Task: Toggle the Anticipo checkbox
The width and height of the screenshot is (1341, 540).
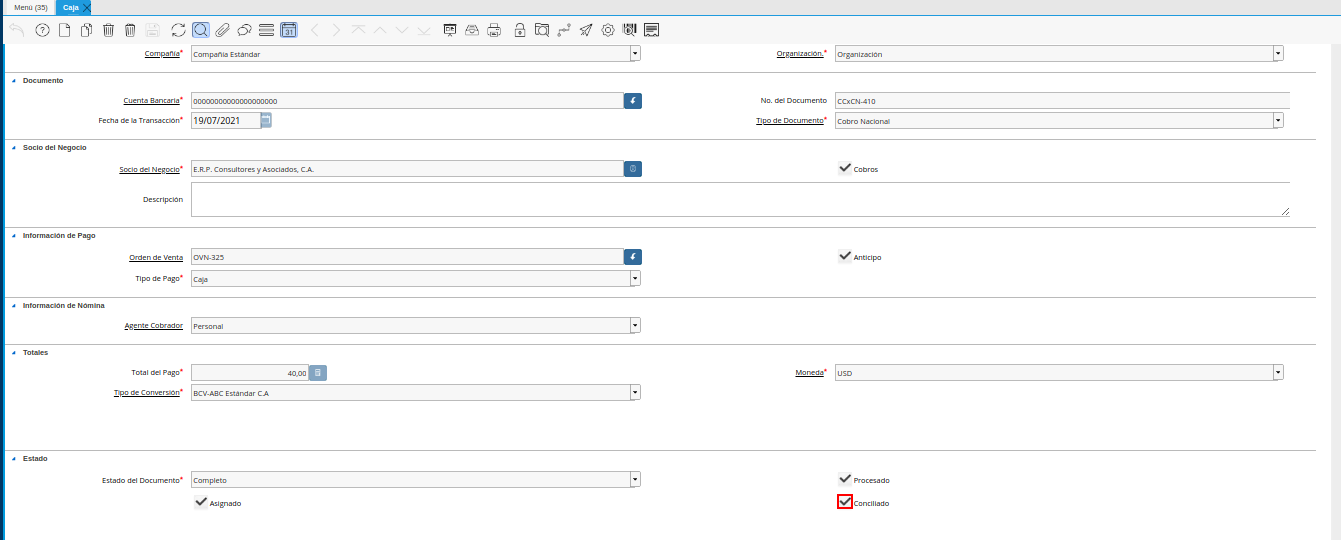Action: coord(845,257)
